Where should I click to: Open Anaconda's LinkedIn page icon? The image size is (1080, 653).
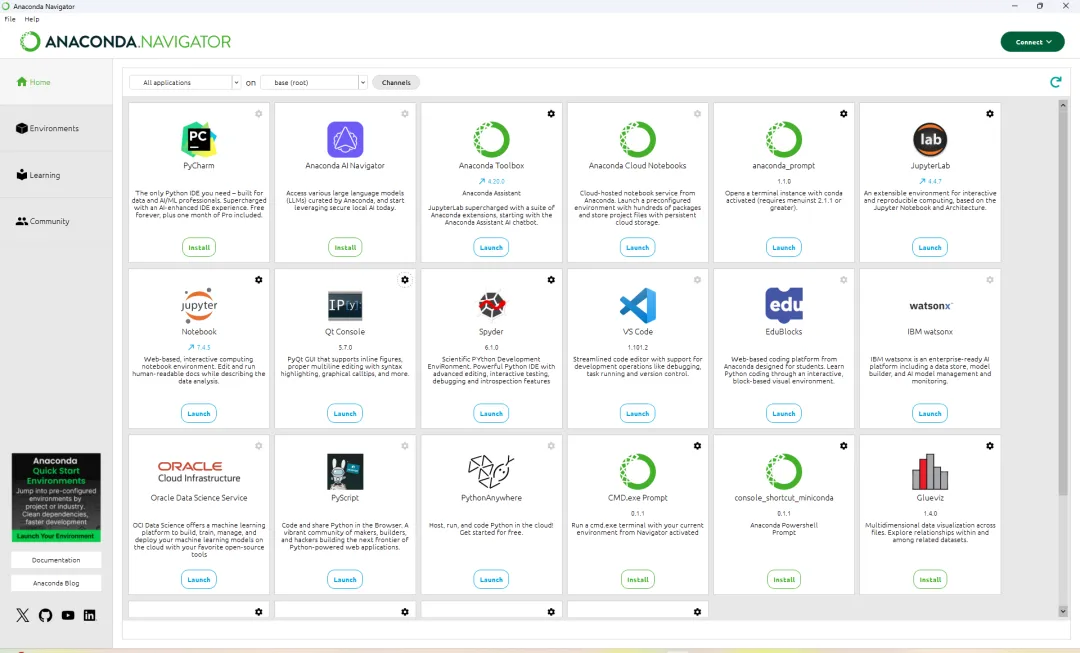click(90, 615)
